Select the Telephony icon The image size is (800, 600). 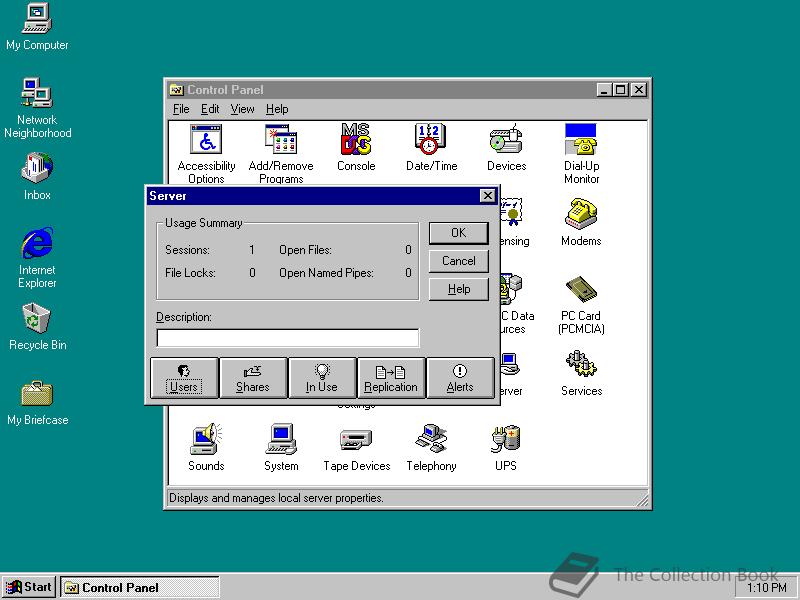431,439
